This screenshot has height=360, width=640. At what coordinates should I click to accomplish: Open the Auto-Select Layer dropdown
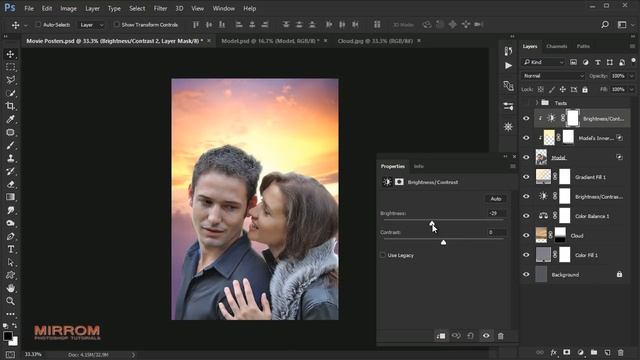(x=91, y=25)
